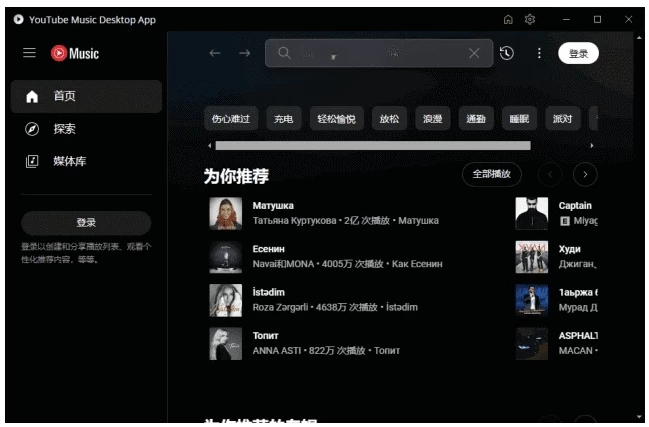649x427 pixels.
Task: Open the history clock icon
Action: coord(507,53)
